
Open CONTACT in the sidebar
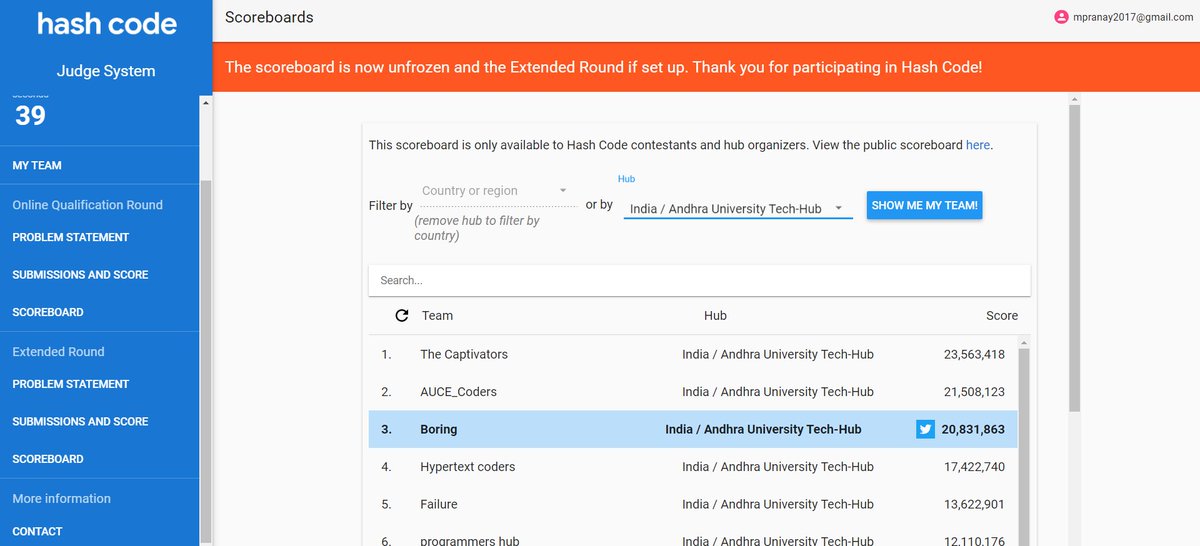point(37,531)
